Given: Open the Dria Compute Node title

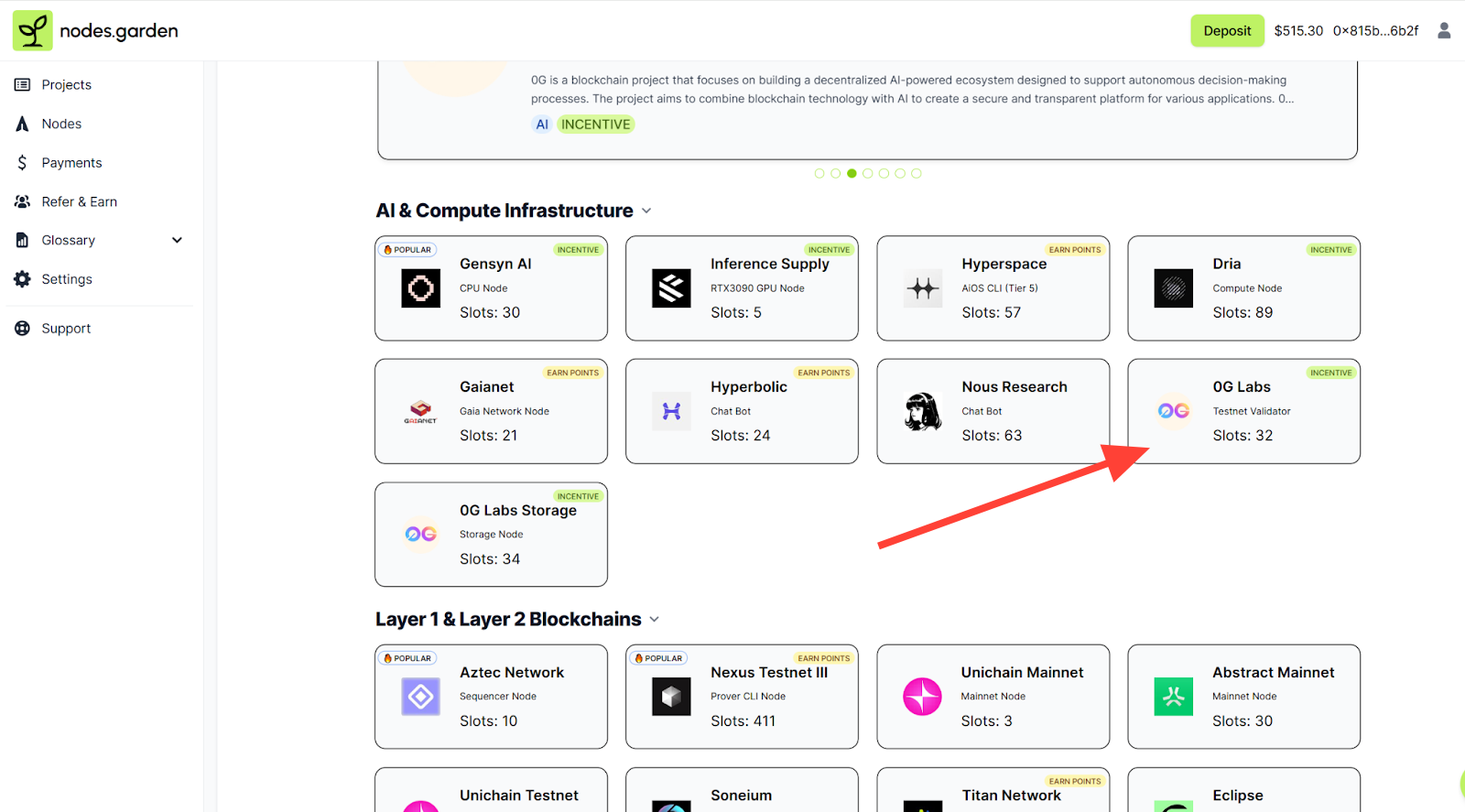Looking at the screenshot, I should click(1227, 264).
